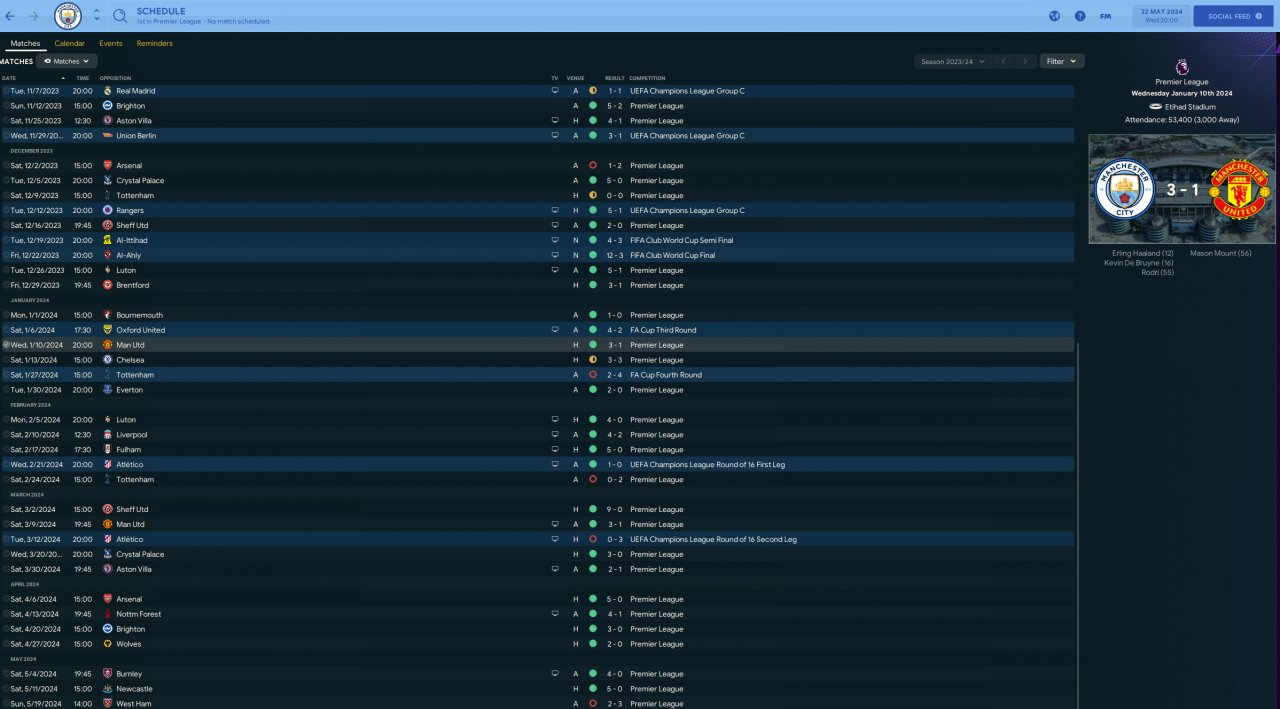1280x709 pixels.
Task: Click the Liverpool club badge
Action: [107, 435]
